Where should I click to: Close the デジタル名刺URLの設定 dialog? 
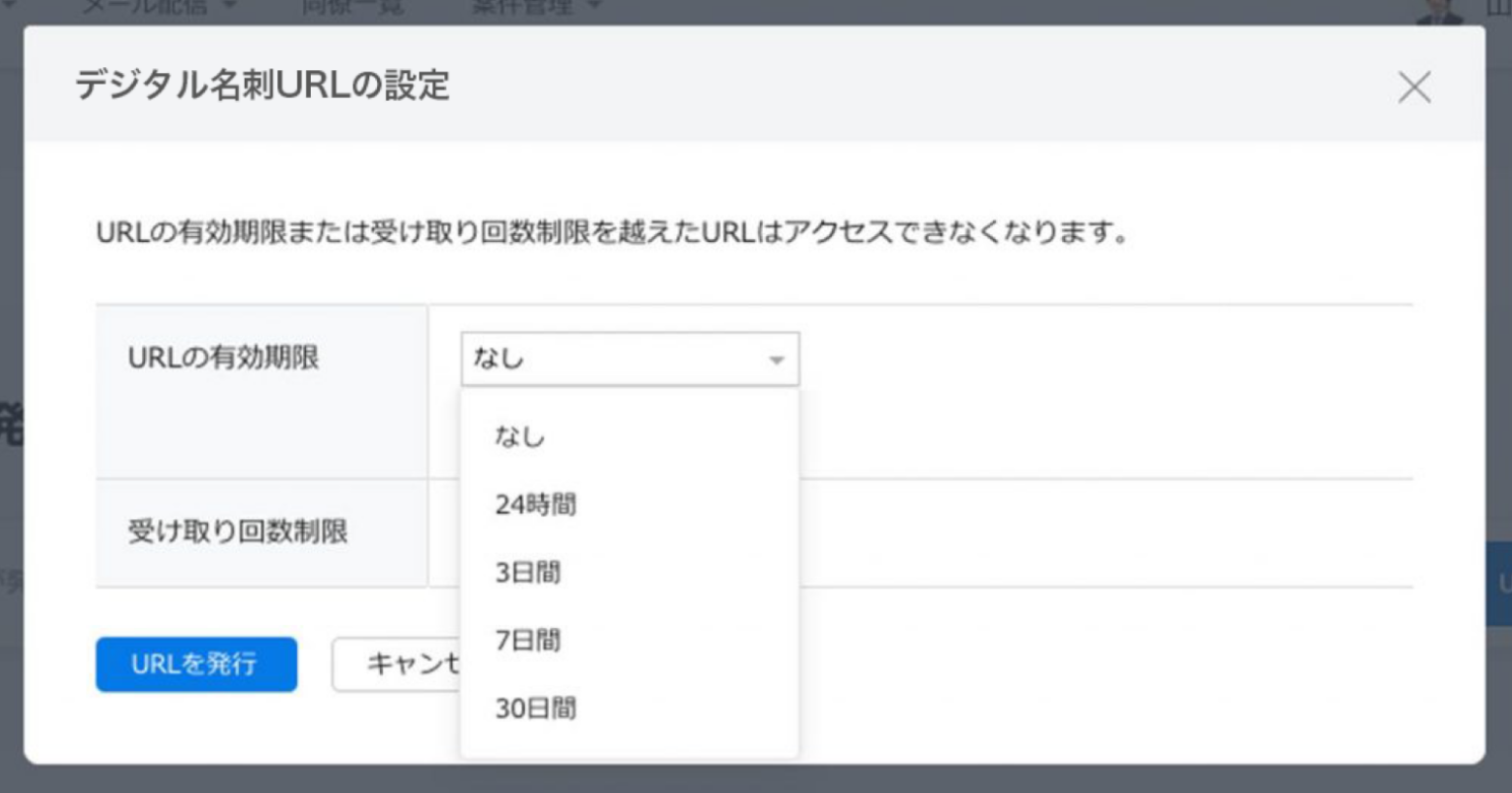click(1414, 87)
